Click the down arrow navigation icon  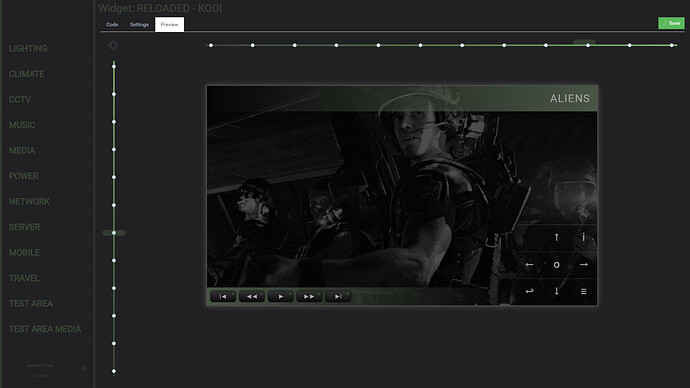pyautogui.click(x=557, y=291)
